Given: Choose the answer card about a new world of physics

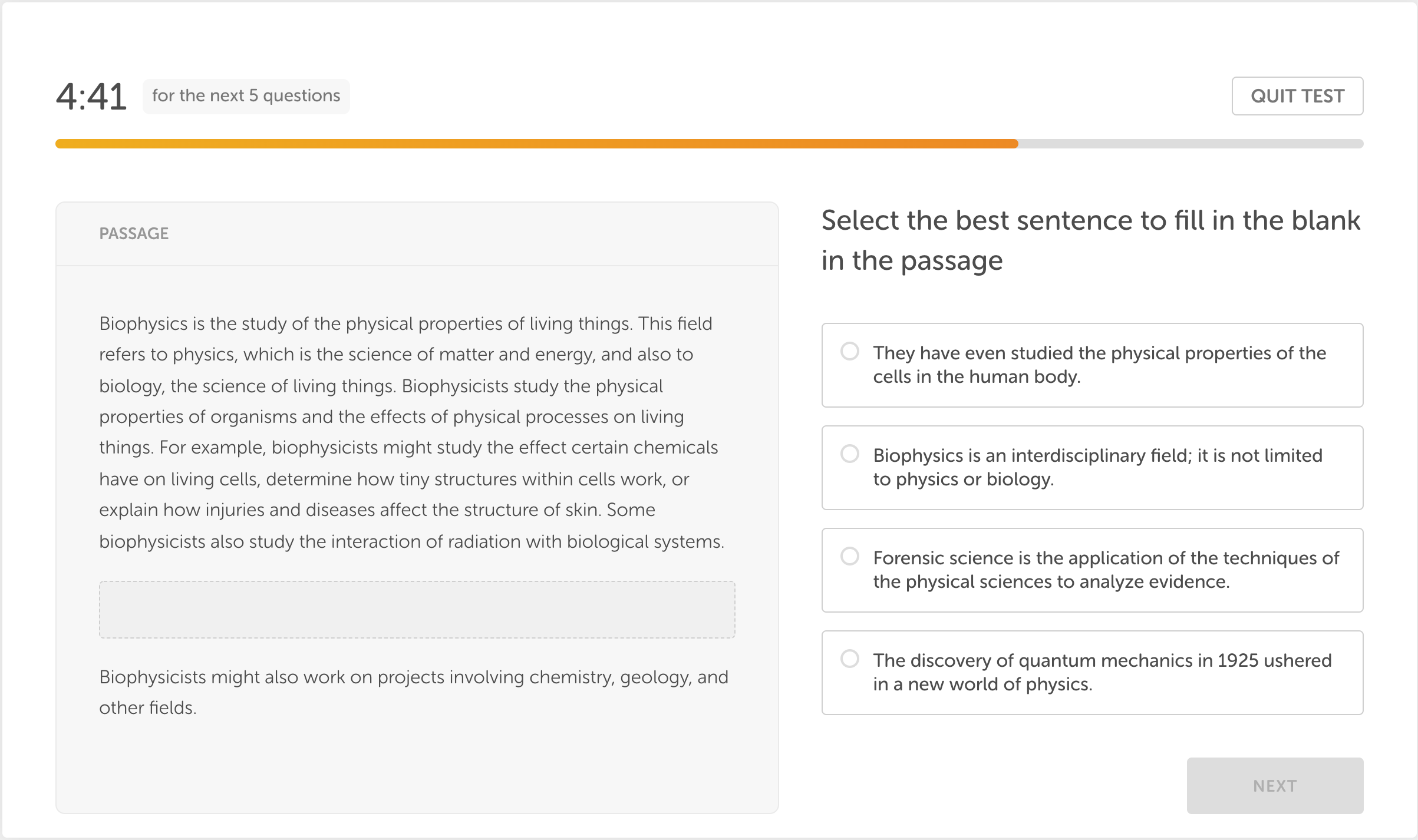Looking at the screenshot, I should click(x=1092, y=673).
